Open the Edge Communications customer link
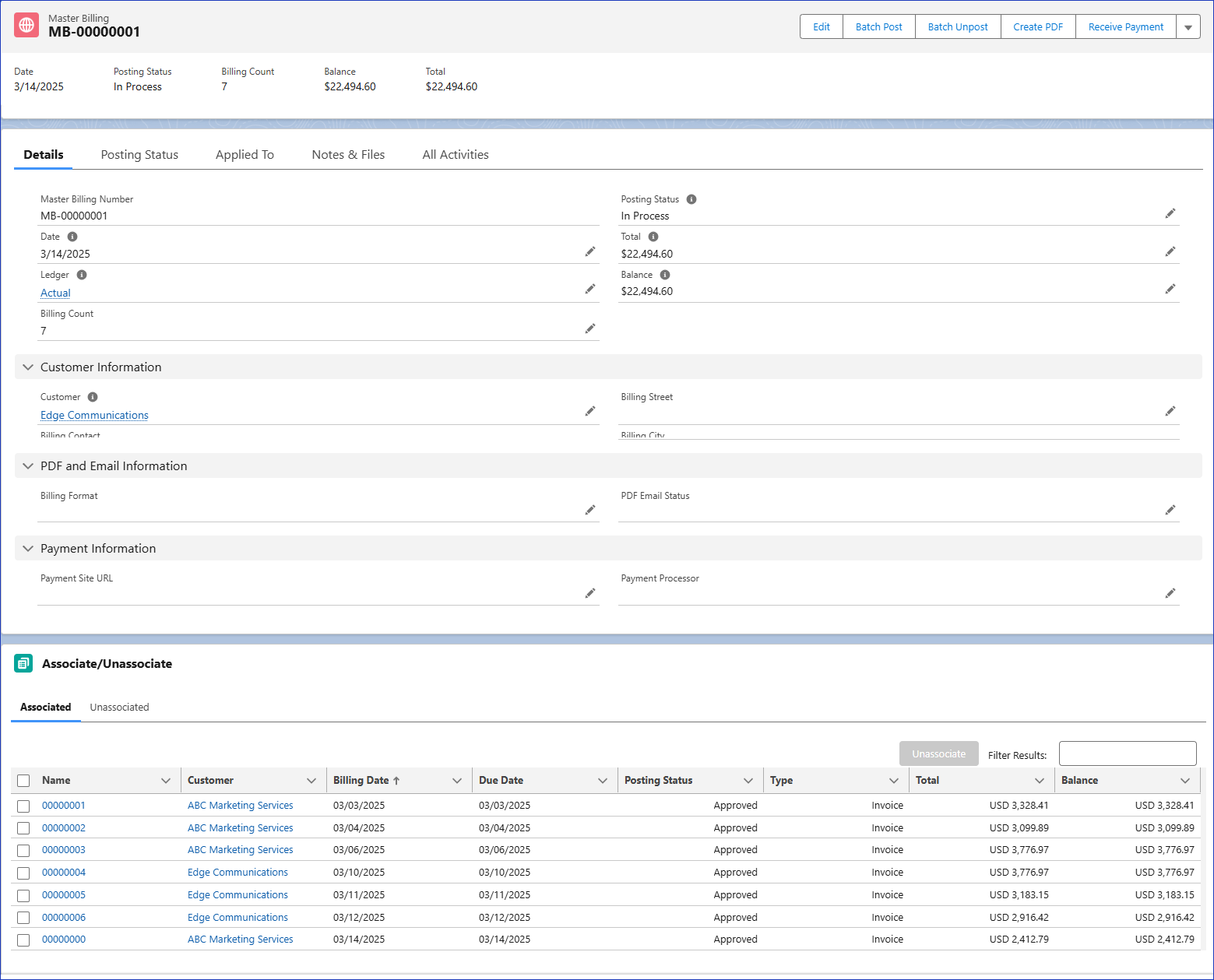 (x=94, y=416)
